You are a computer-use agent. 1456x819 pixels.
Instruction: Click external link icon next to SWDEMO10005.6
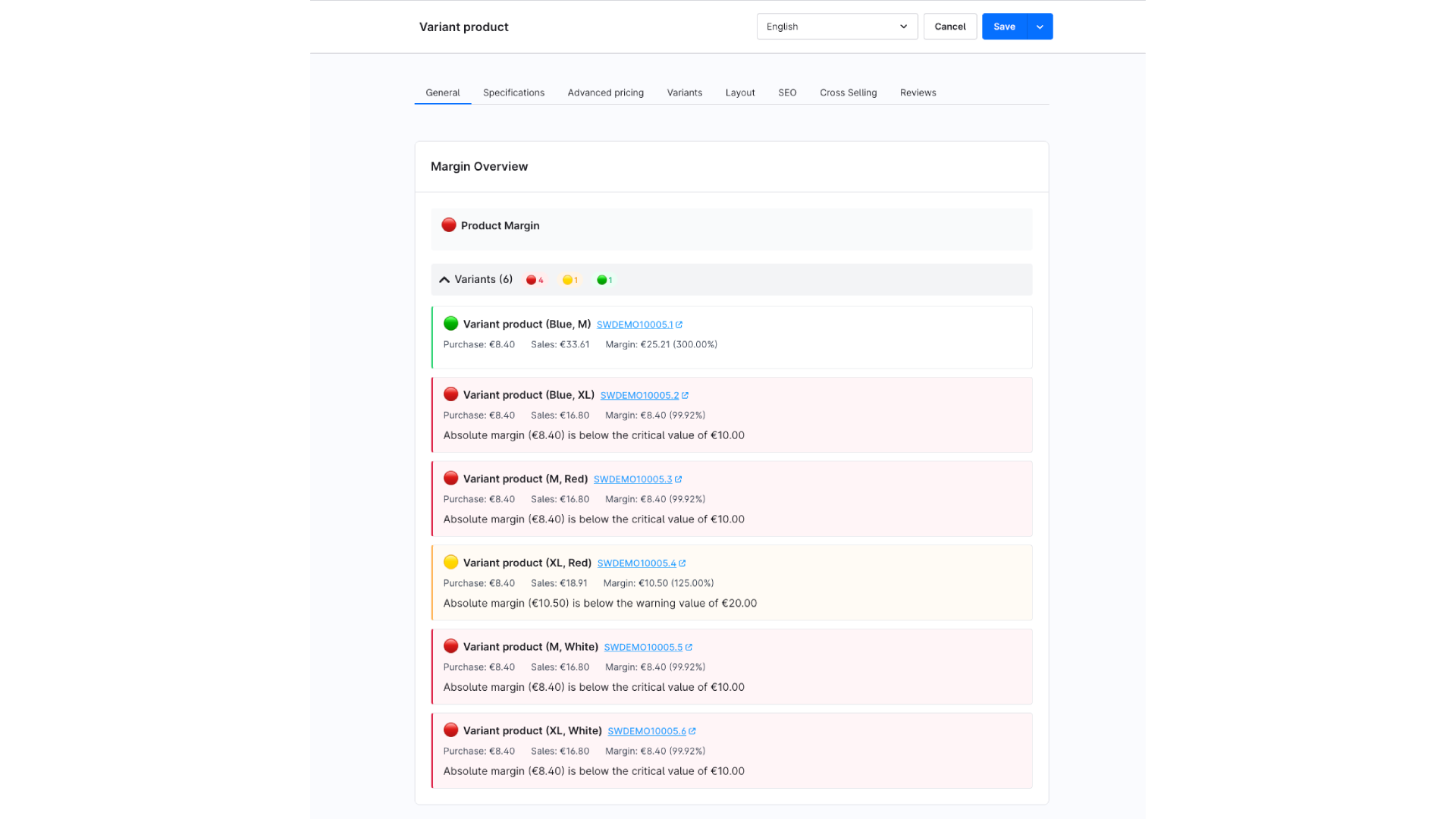point(692,732)
